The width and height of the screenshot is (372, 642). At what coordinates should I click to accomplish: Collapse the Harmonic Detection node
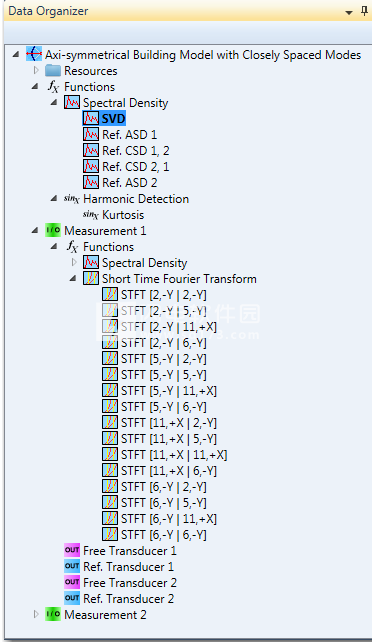54,199
